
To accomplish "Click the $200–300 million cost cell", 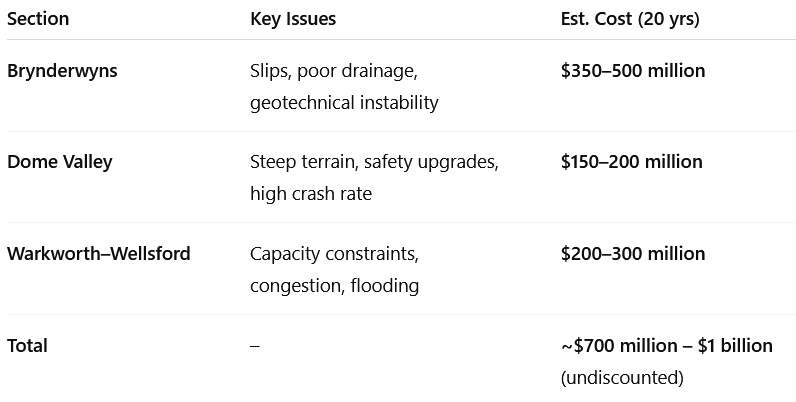I will [x=633, y=253].
